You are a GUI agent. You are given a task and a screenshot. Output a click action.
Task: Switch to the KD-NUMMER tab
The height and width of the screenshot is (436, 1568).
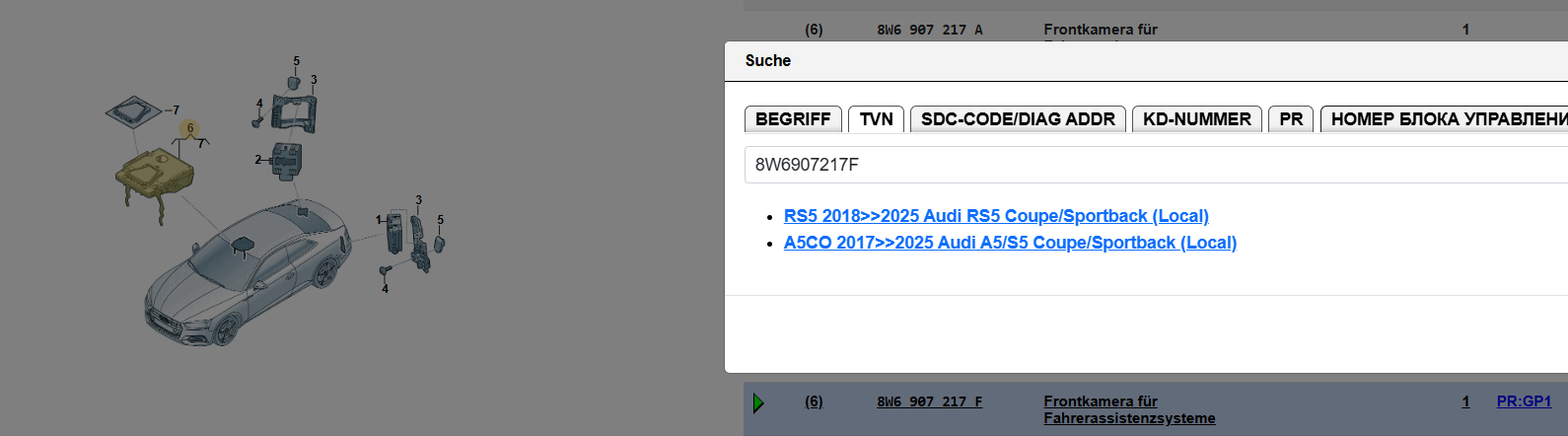(1196, 119)
